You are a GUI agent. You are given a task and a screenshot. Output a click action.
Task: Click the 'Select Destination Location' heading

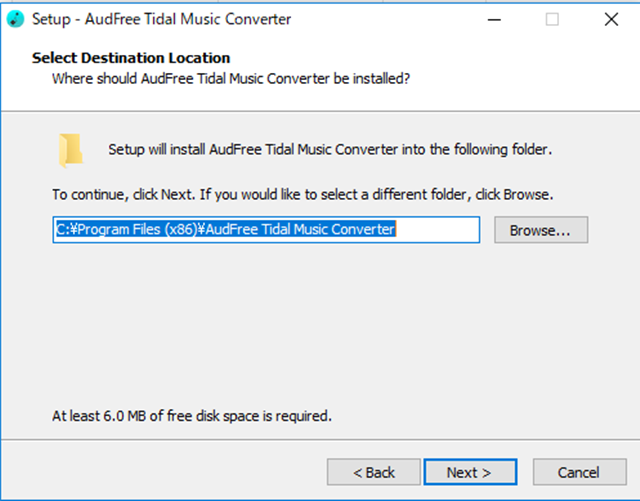131,58
